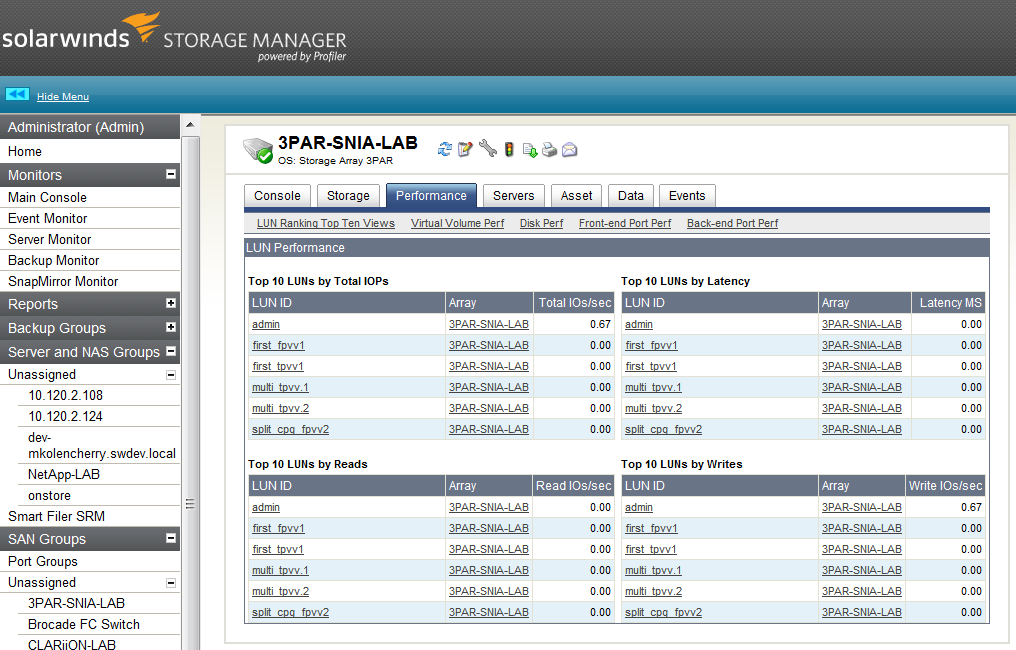Viewport: 1016px width, 650px height.
Task: Click the sidebar scrollbar up arrow
Action: point(190,124)
